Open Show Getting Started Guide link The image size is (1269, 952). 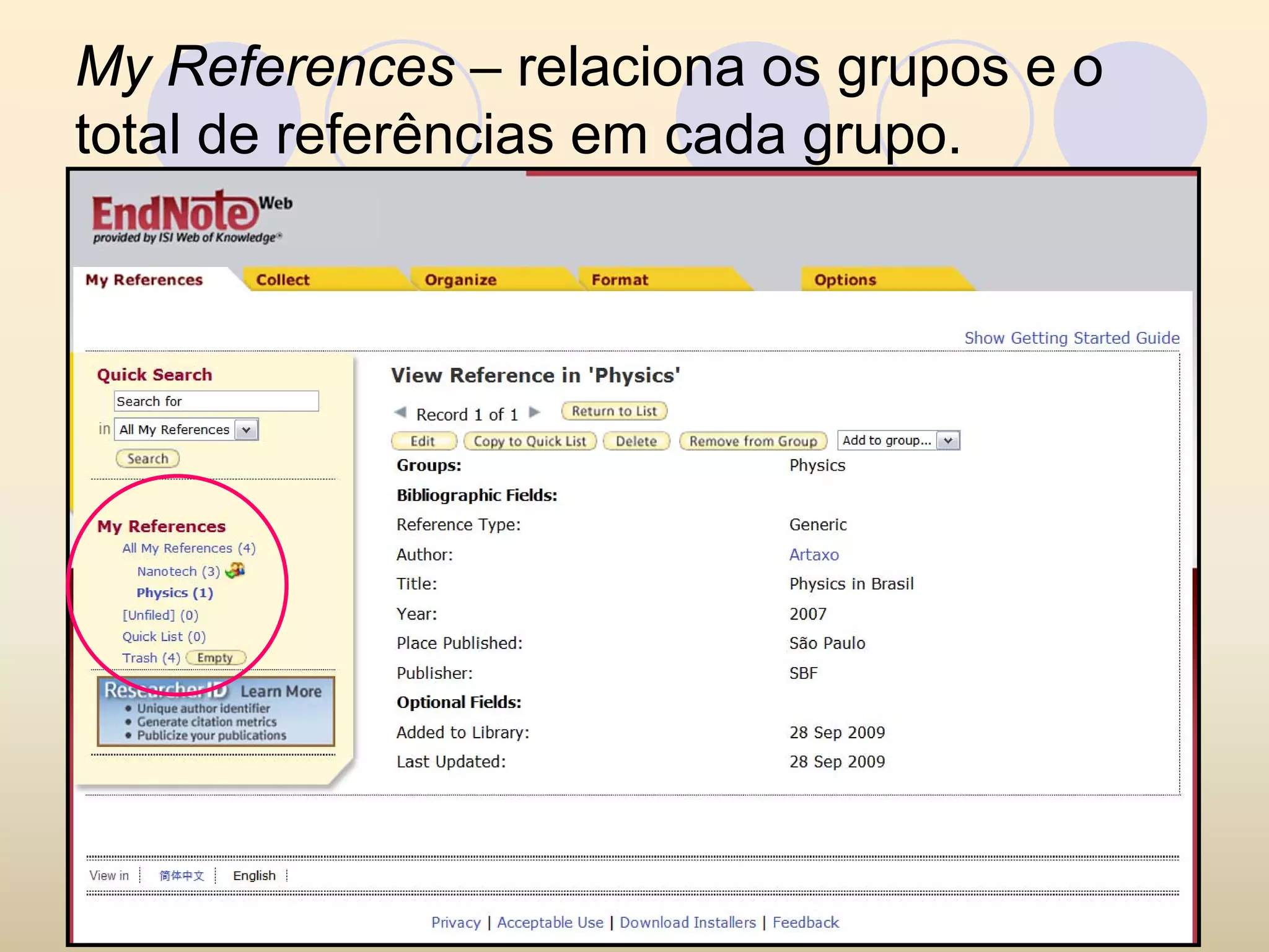coord(1071,338)
